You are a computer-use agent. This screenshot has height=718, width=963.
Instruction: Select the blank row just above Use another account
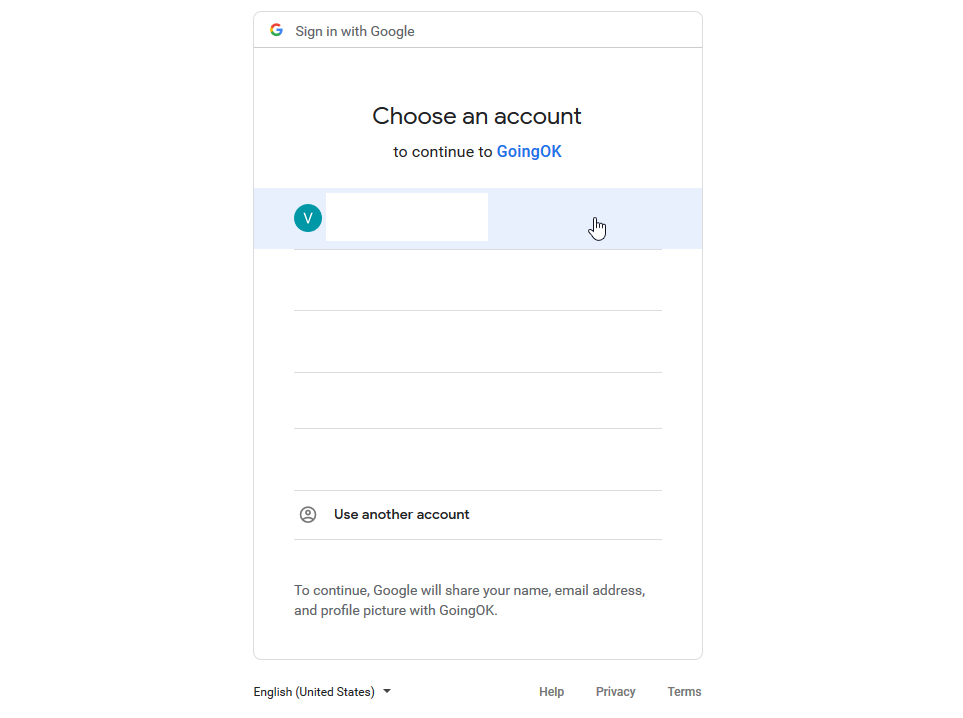(x=478, y=459)
